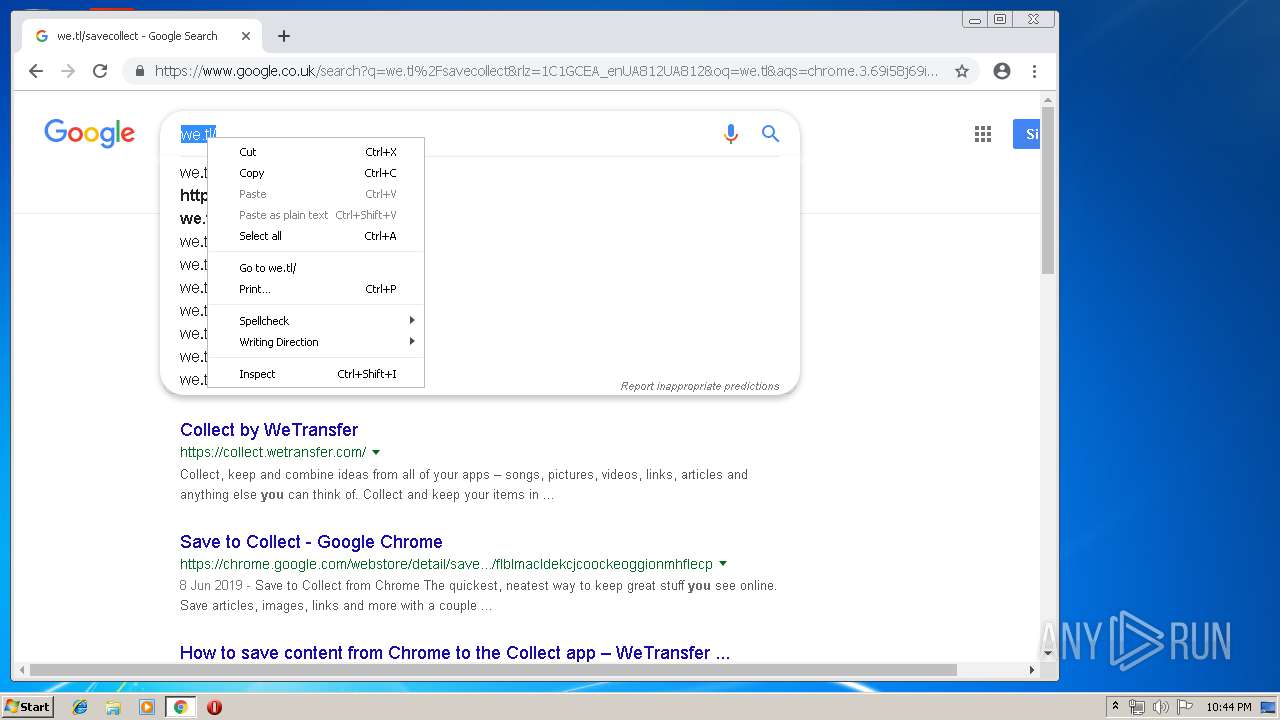Open Windows Explorer from the taskbar

113,707
